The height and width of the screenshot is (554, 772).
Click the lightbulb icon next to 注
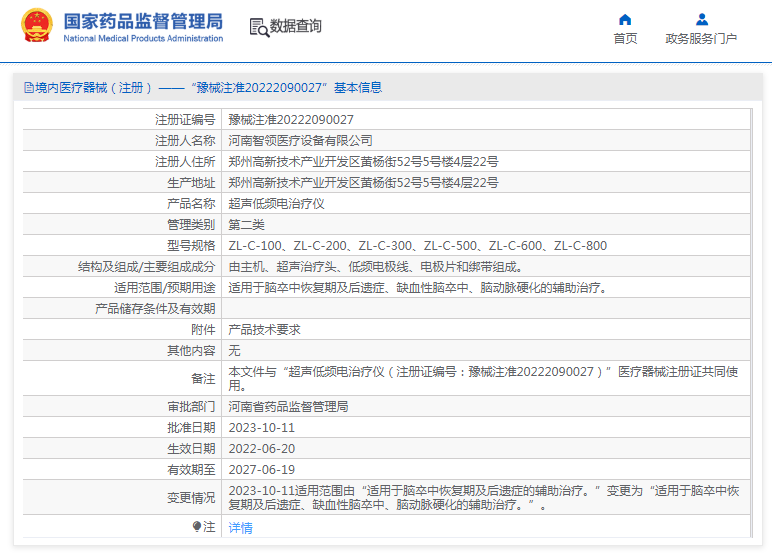pos(197,527)
